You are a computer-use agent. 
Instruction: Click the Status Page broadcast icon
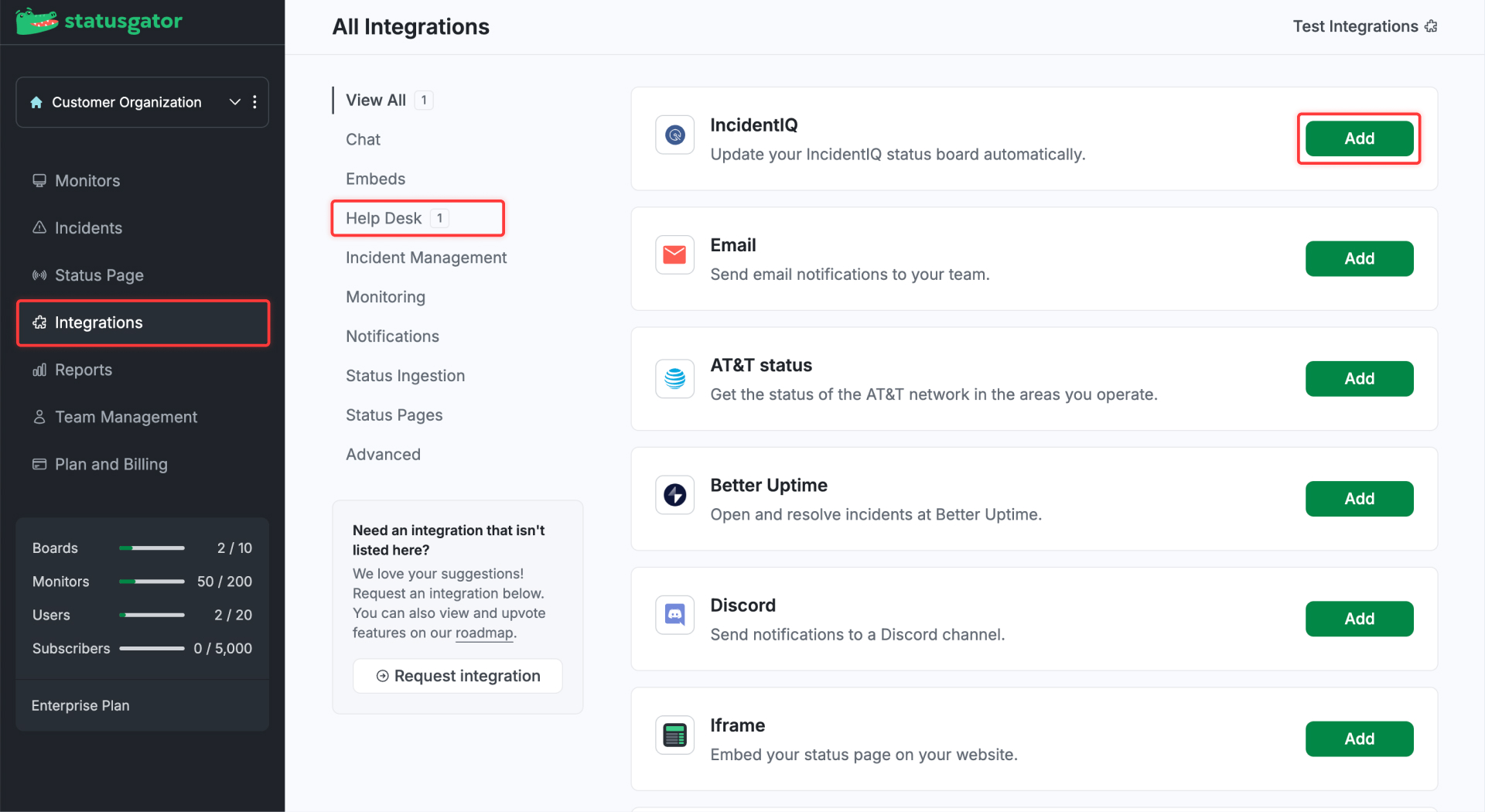[39, 275]
